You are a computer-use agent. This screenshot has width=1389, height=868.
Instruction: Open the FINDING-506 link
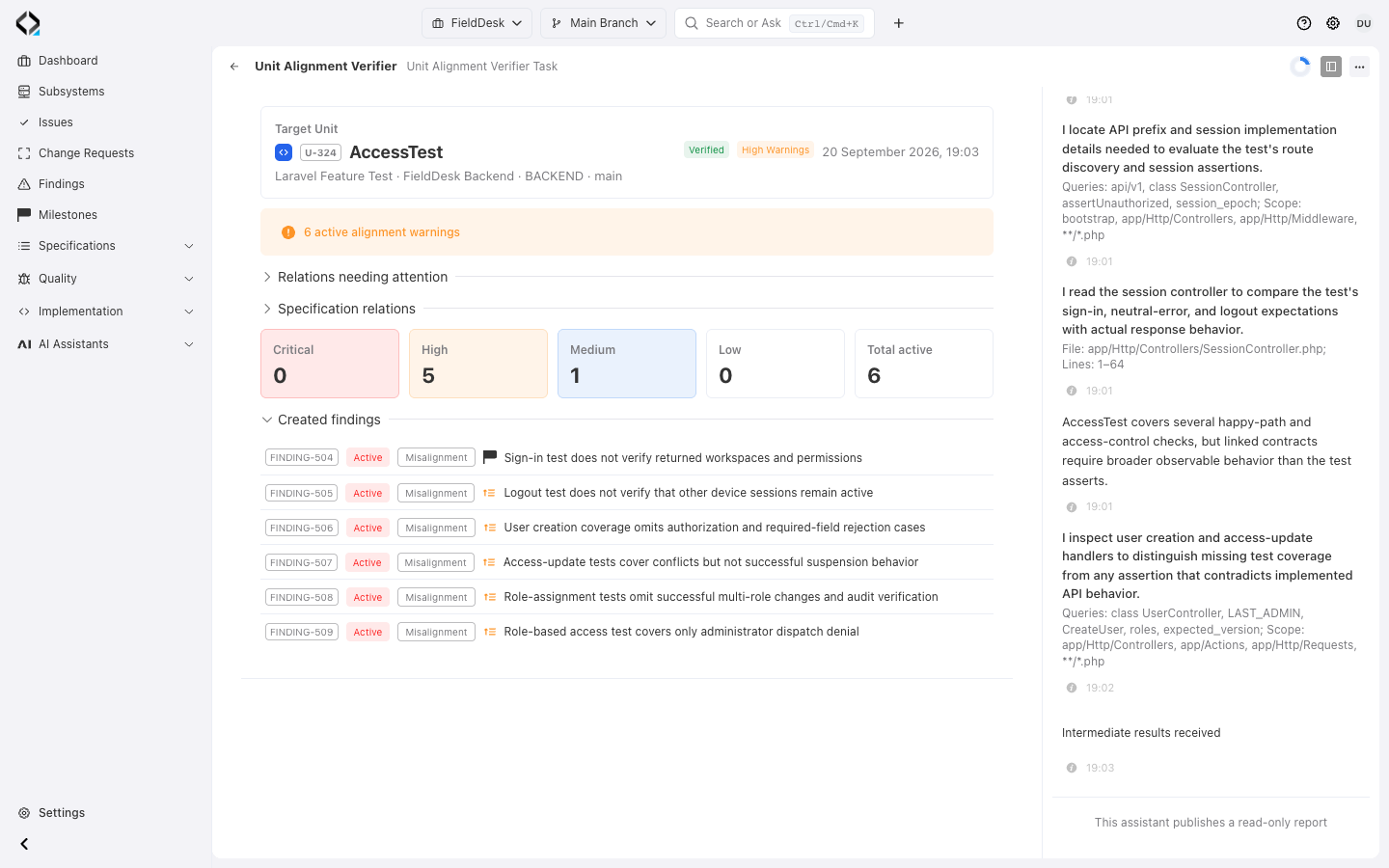tap(302, 528)
